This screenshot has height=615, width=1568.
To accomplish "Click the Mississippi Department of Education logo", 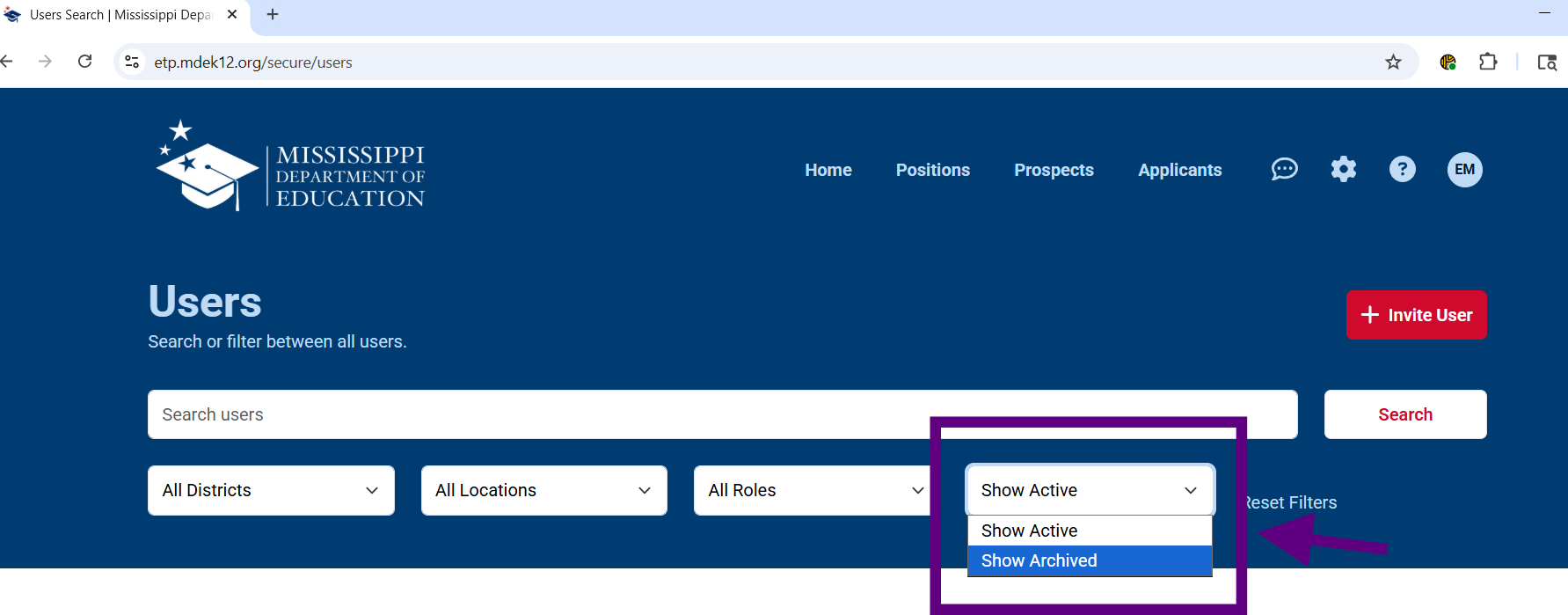I will pyautogui.click(x=290, y=166).
